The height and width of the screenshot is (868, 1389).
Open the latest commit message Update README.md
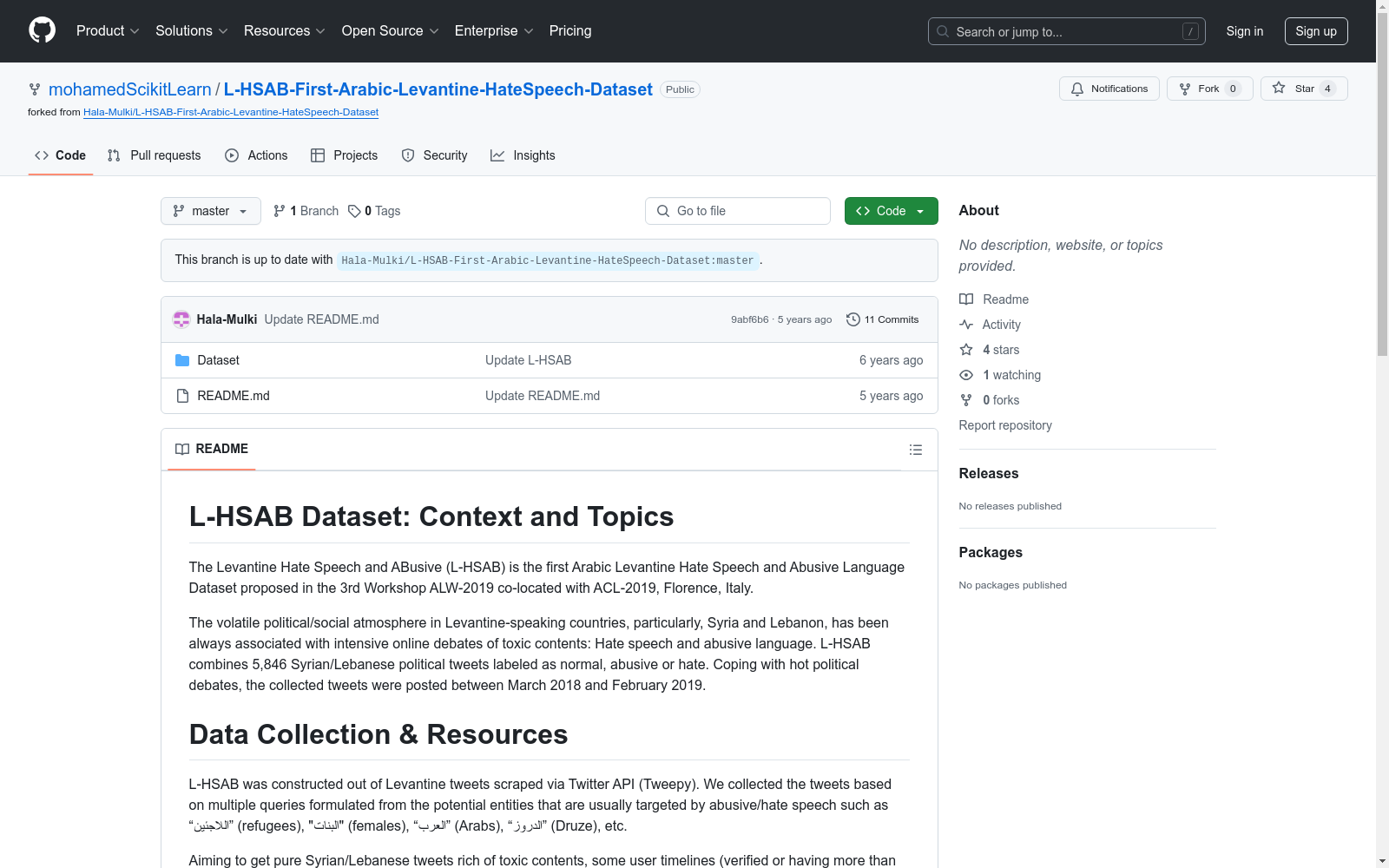click(x=321, y=319)
